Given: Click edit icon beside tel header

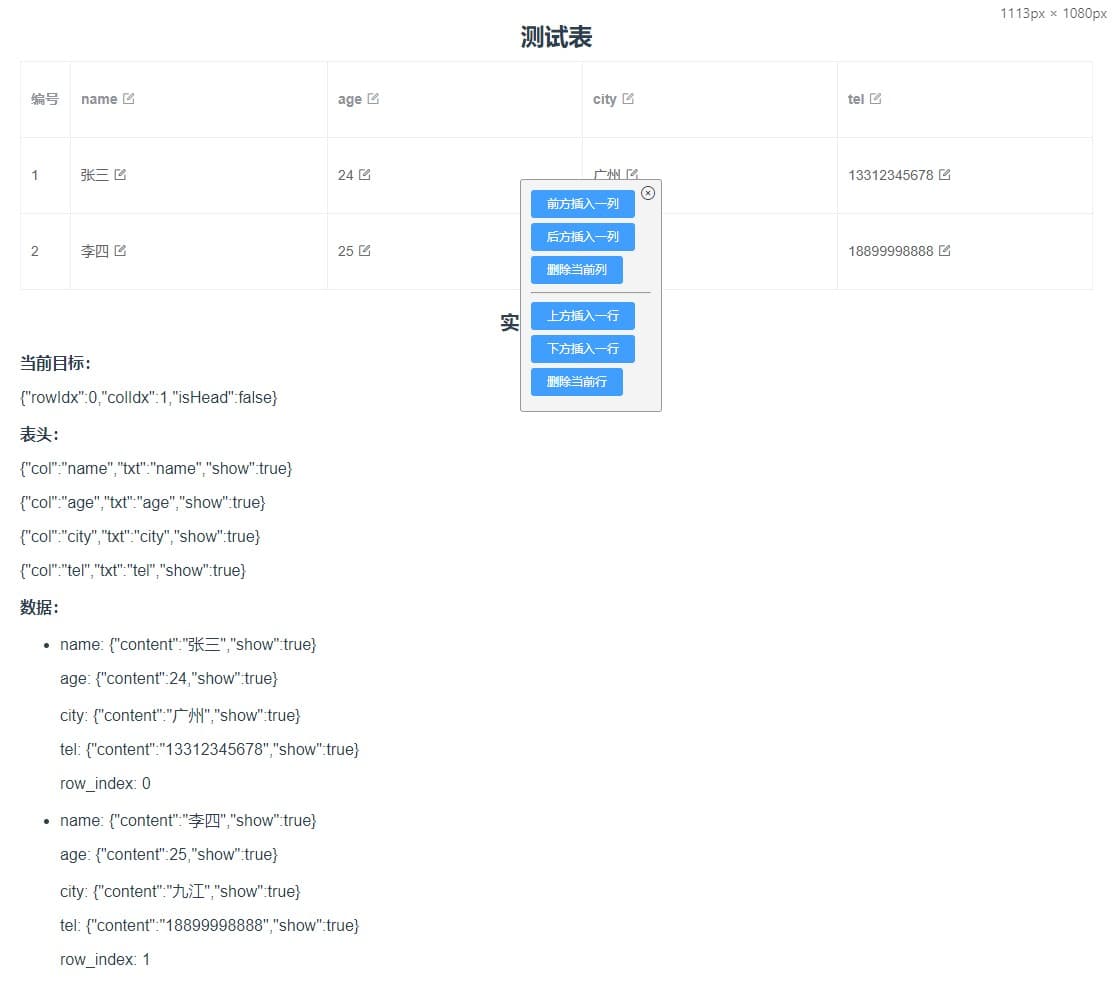Looking at the screenshot, I should coord(876,99).
